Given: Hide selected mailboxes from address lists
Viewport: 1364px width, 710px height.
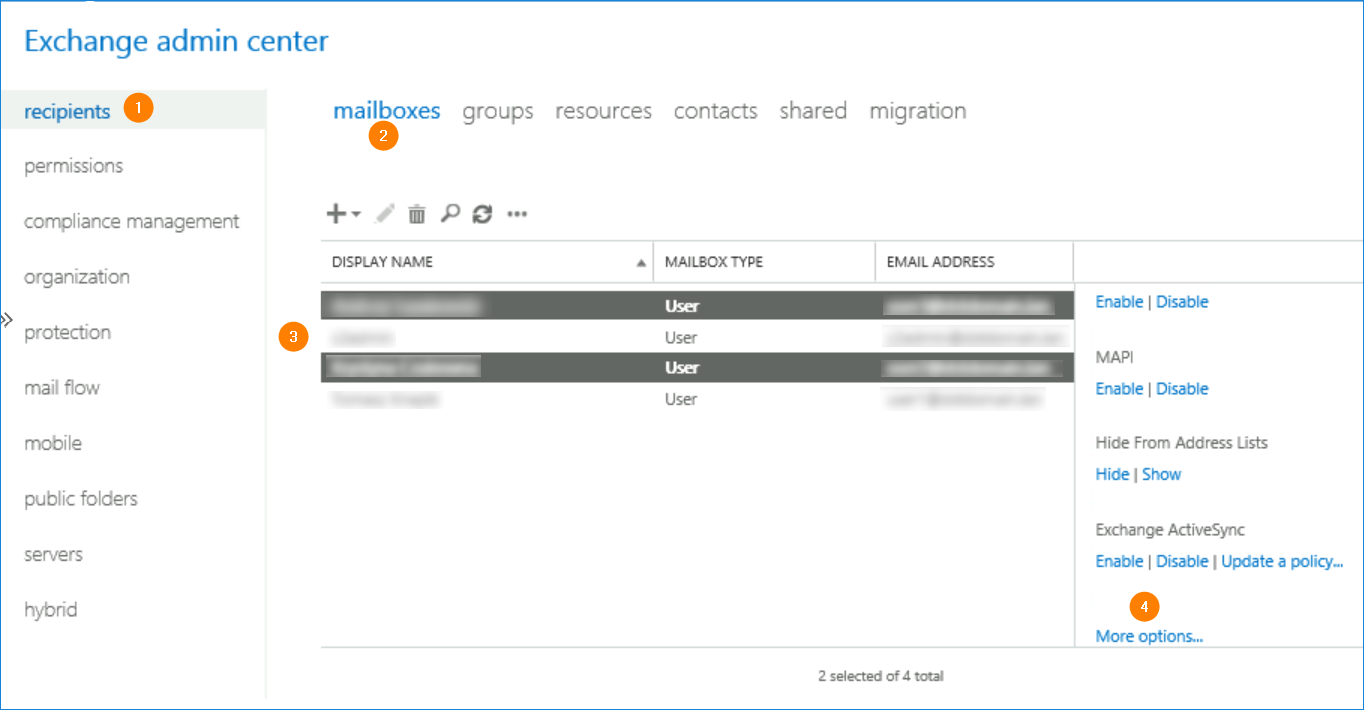Looking at the screenshot, I should point(1111,473).
